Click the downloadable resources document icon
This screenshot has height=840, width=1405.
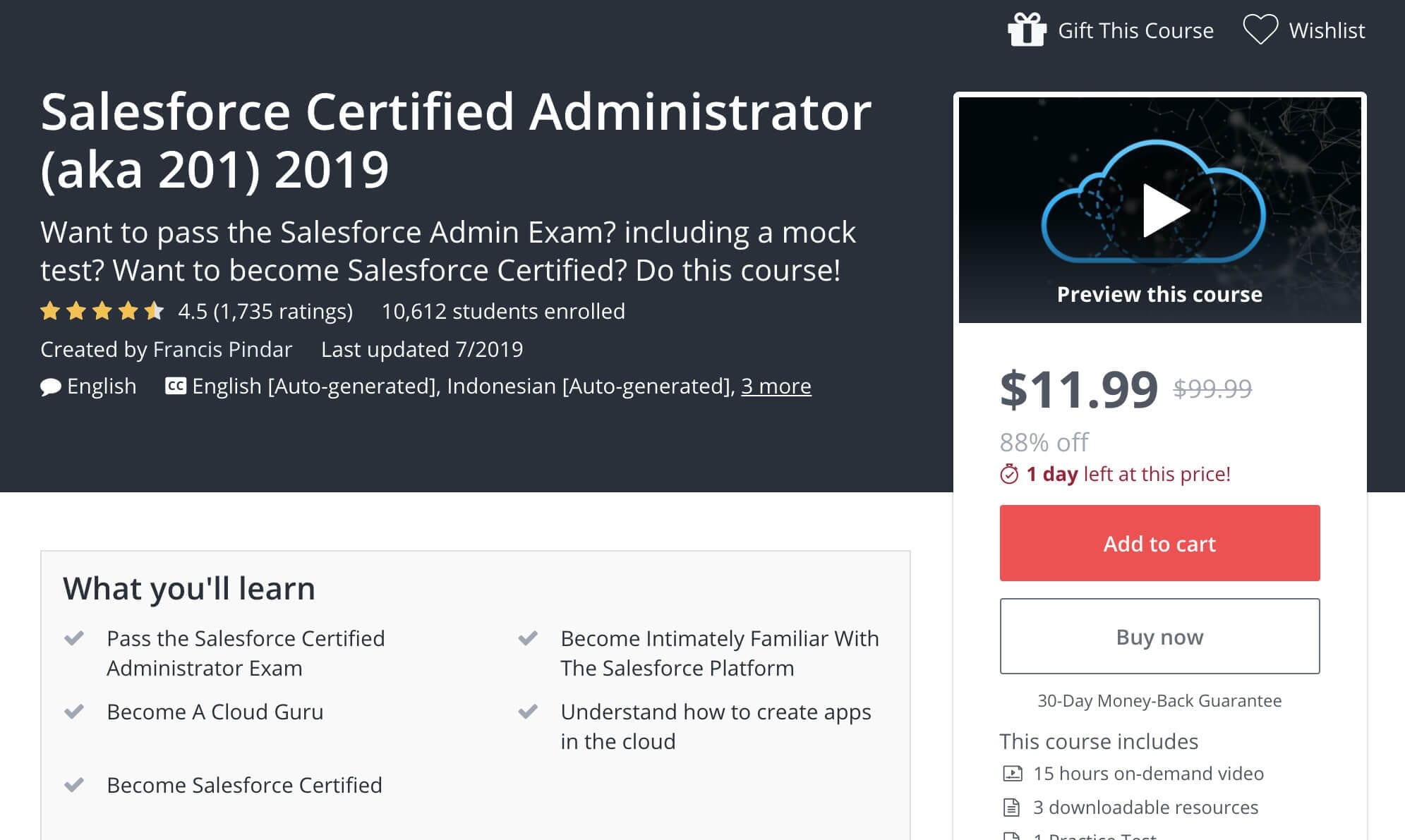(x=1012, y=807)
